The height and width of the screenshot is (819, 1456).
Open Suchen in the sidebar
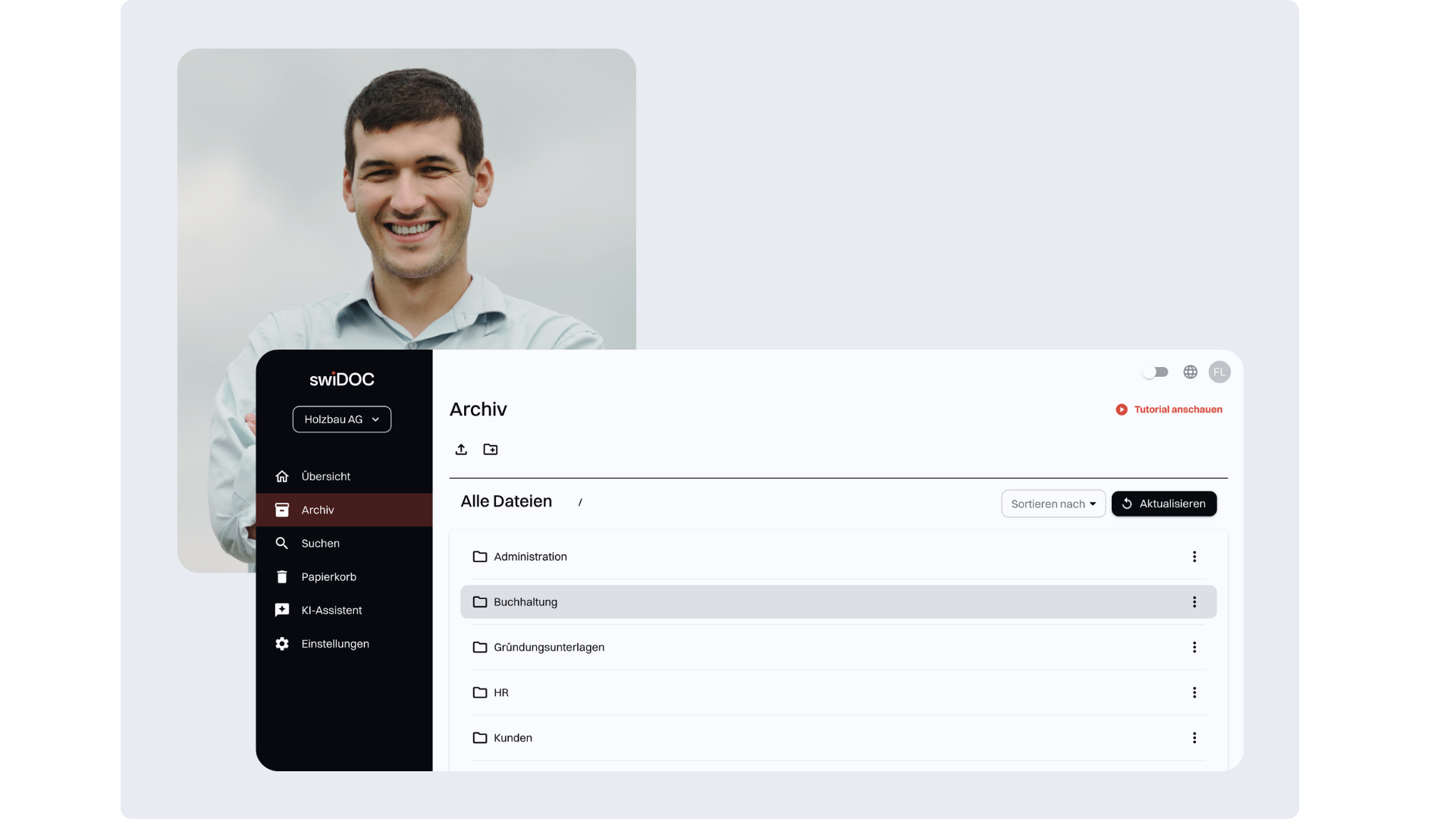pos(320,544)
